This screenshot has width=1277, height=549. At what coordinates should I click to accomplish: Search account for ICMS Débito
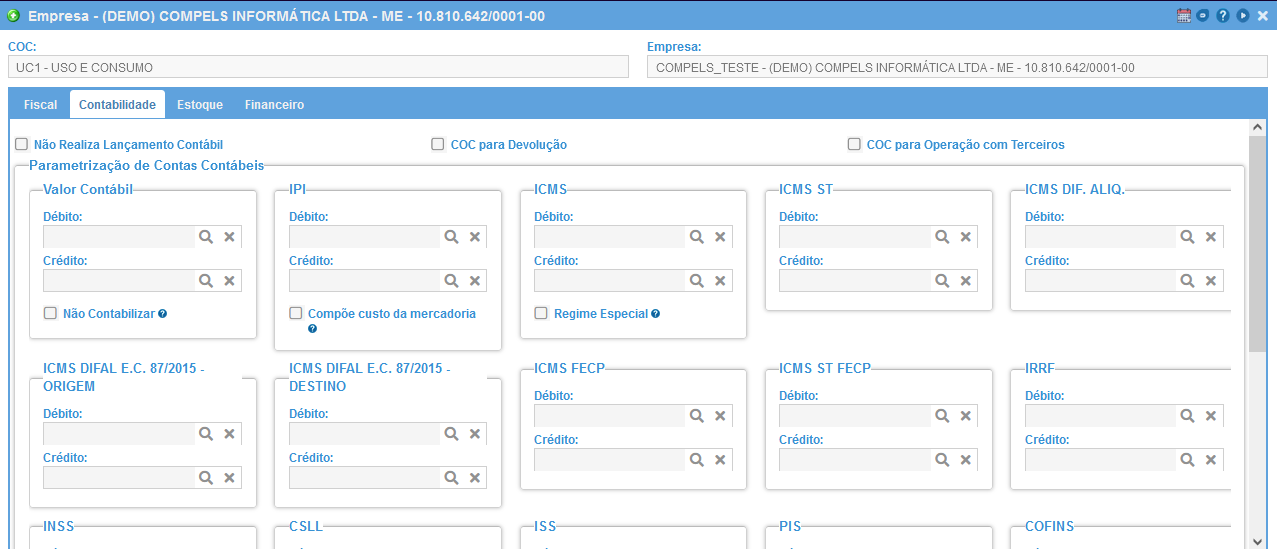pyautogui.click(x=696, y=237)
